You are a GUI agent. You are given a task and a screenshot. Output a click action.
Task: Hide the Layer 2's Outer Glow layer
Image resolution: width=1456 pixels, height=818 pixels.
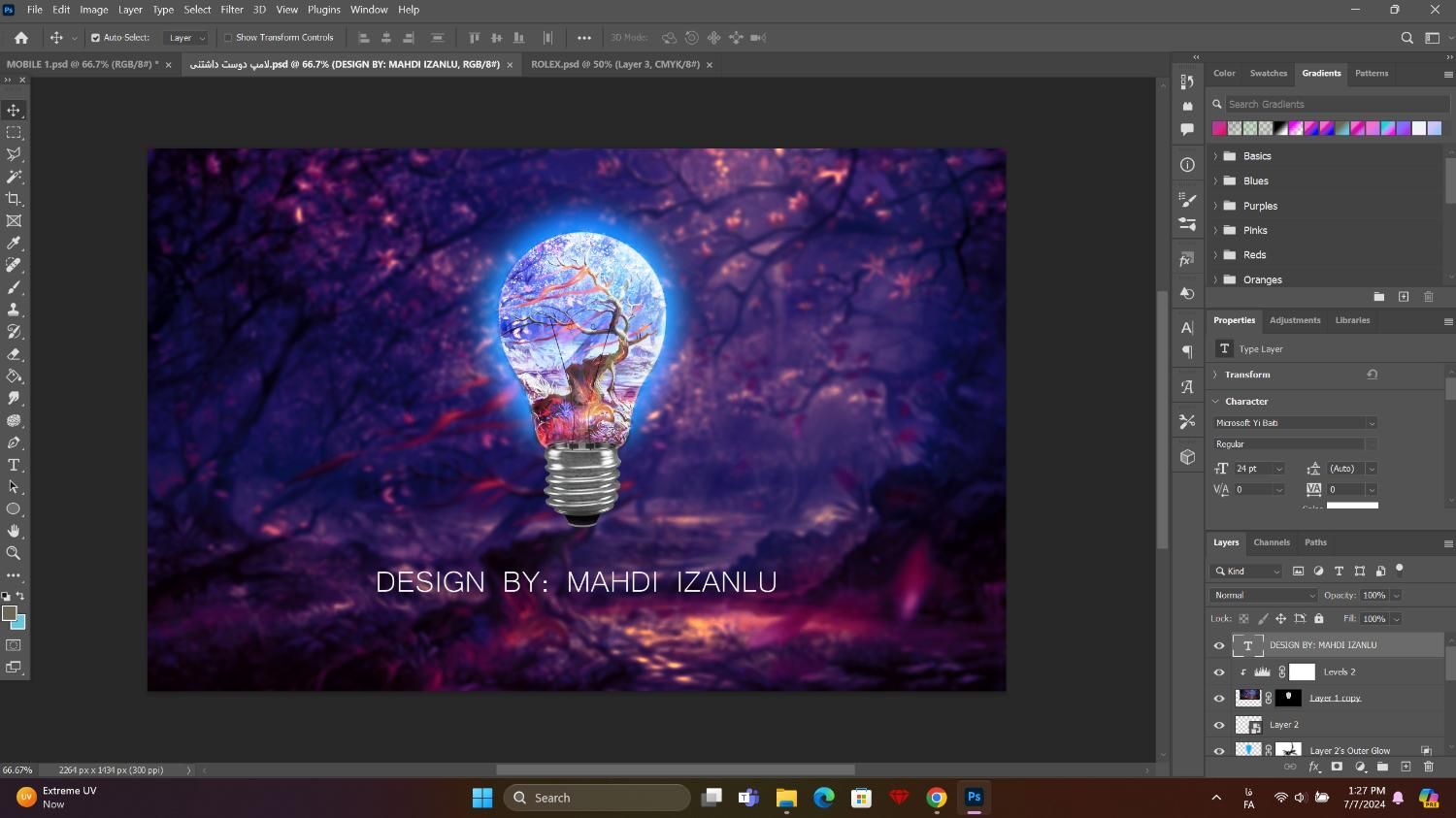[1219, 750]
